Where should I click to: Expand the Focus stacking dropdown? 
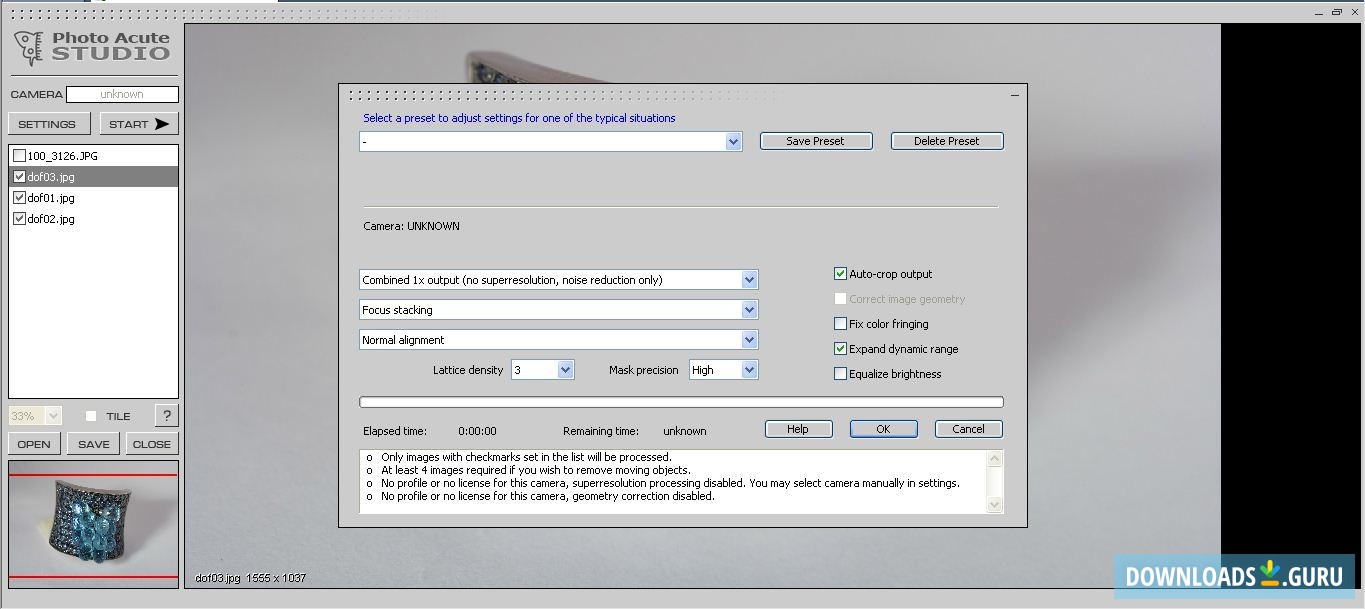pyautogui.click(x=749, y=310)
